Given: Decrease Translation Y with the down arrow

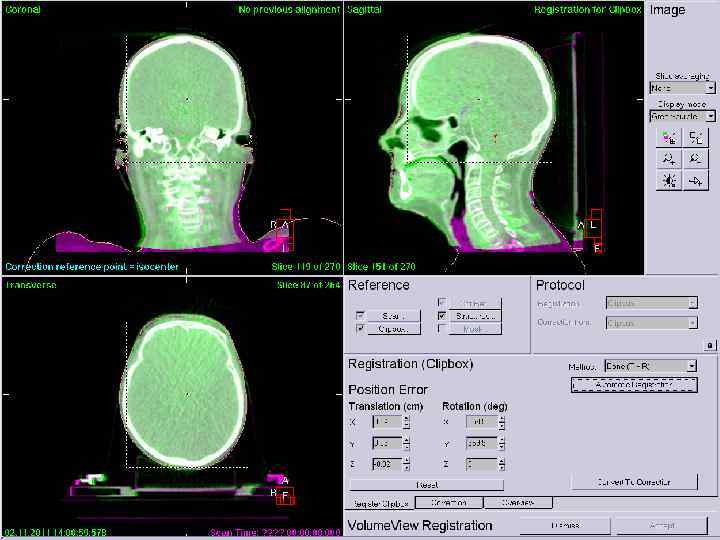Looking at the screenshot, I should coord(406,446).
